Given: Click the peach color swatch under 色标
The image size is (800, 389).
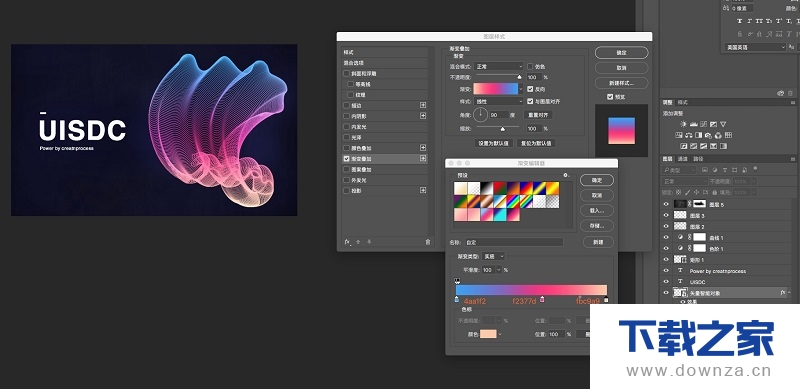Looking at the screenshot, I should [488, 334].
